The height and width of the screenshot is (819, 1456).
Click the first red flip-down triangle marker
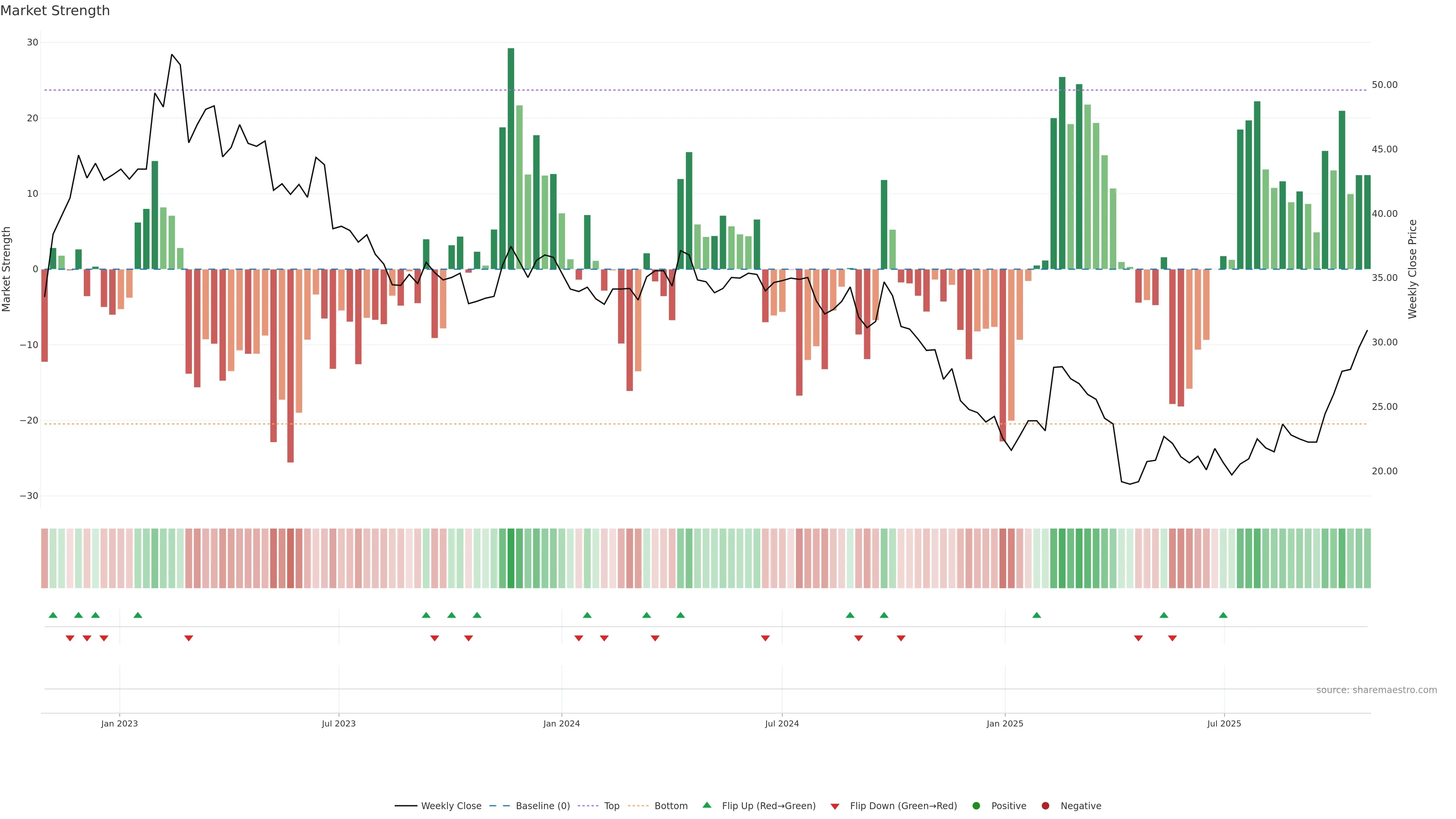pyautogui.click(x=70, y=638)
